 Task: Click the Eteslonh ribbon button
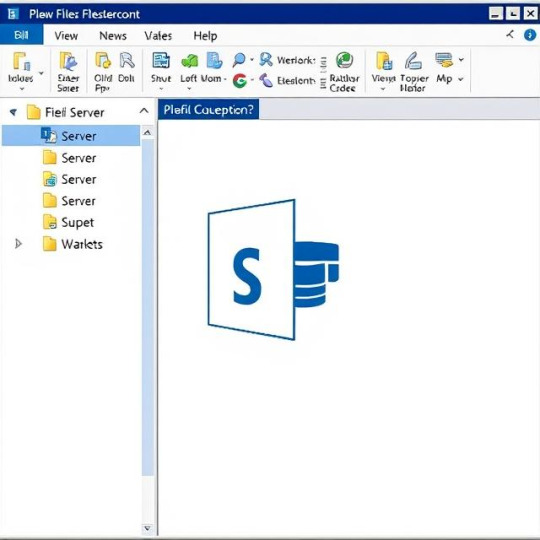click(287, 81)
